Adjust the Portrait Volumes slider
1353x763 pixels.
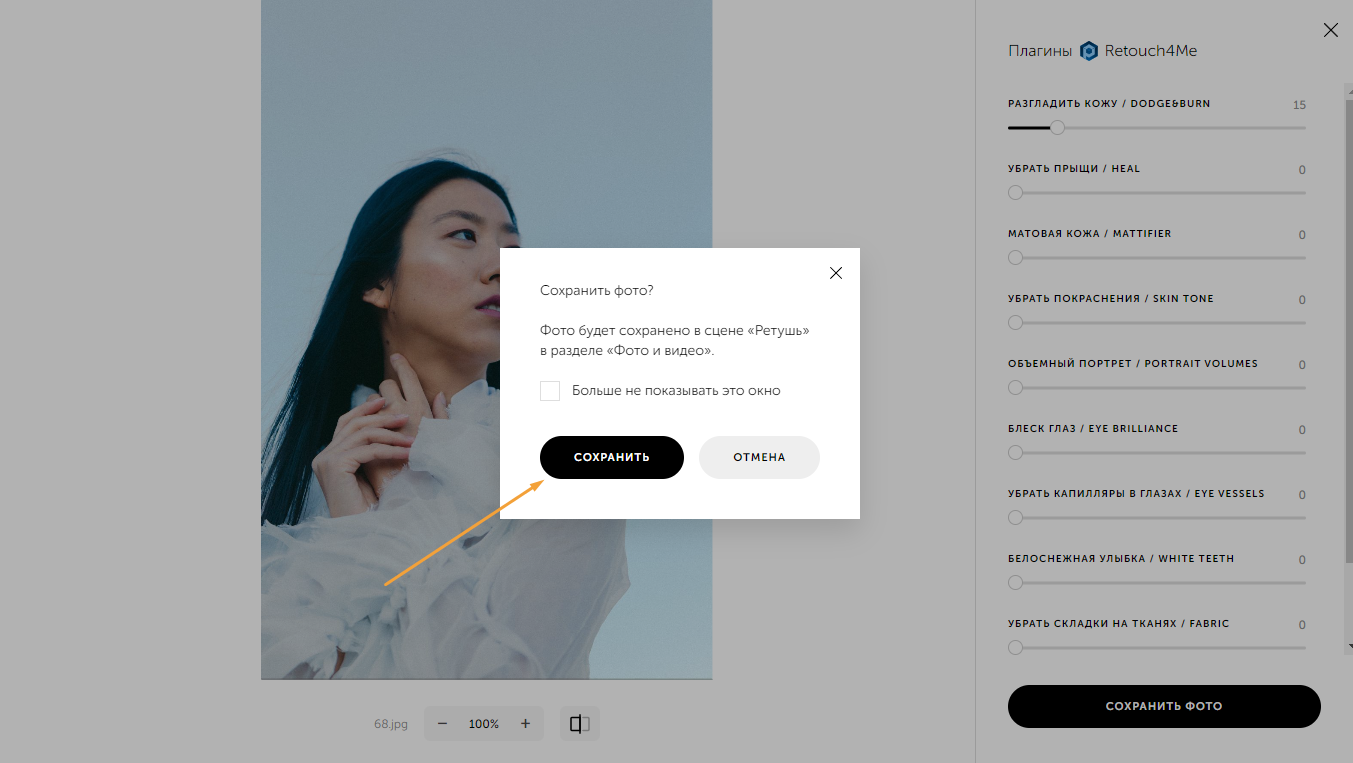(1157, 388)
